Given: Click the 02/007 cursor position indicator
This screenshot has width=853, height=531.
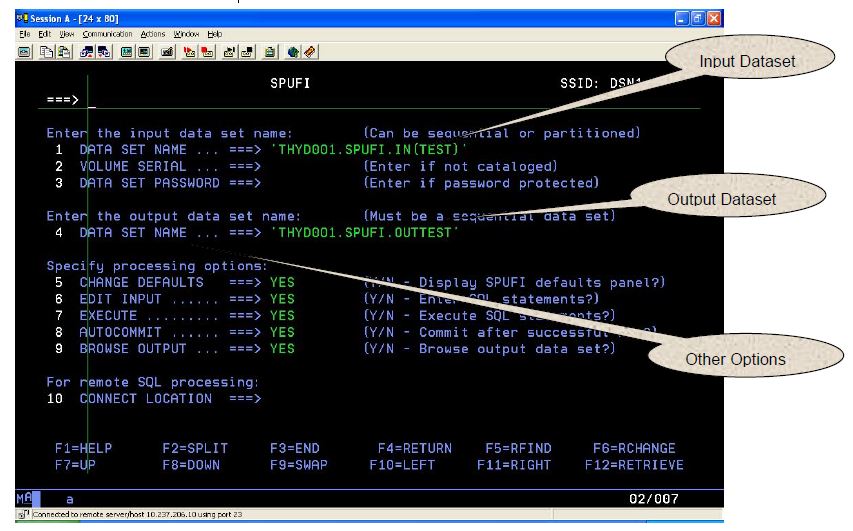Looking at the screenshot, I should pyautogui.click(x=654, y=499).
